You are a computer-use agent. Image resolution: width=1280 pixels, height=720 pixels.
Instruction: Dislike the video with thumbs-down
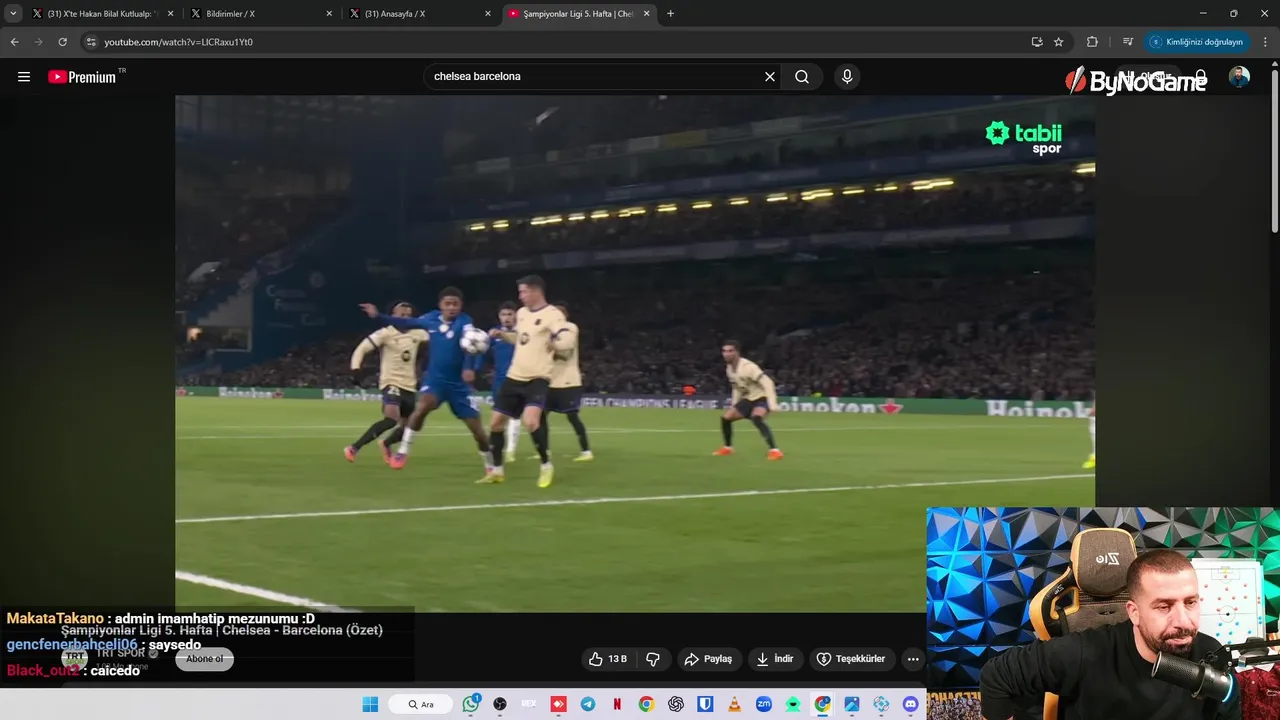click(x=653, y=659)
